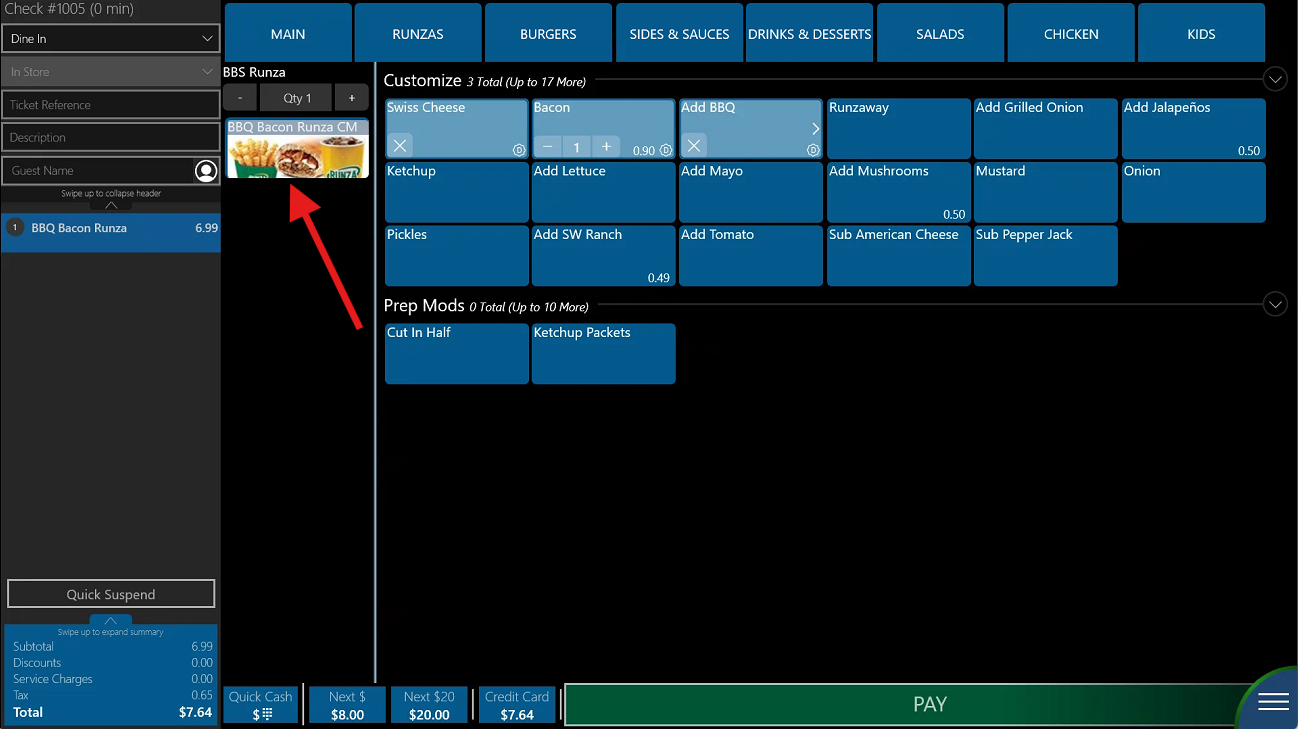
Task: Toggle the Runzaway modifier
Action: pyautogui.click(x=899, y=129)
